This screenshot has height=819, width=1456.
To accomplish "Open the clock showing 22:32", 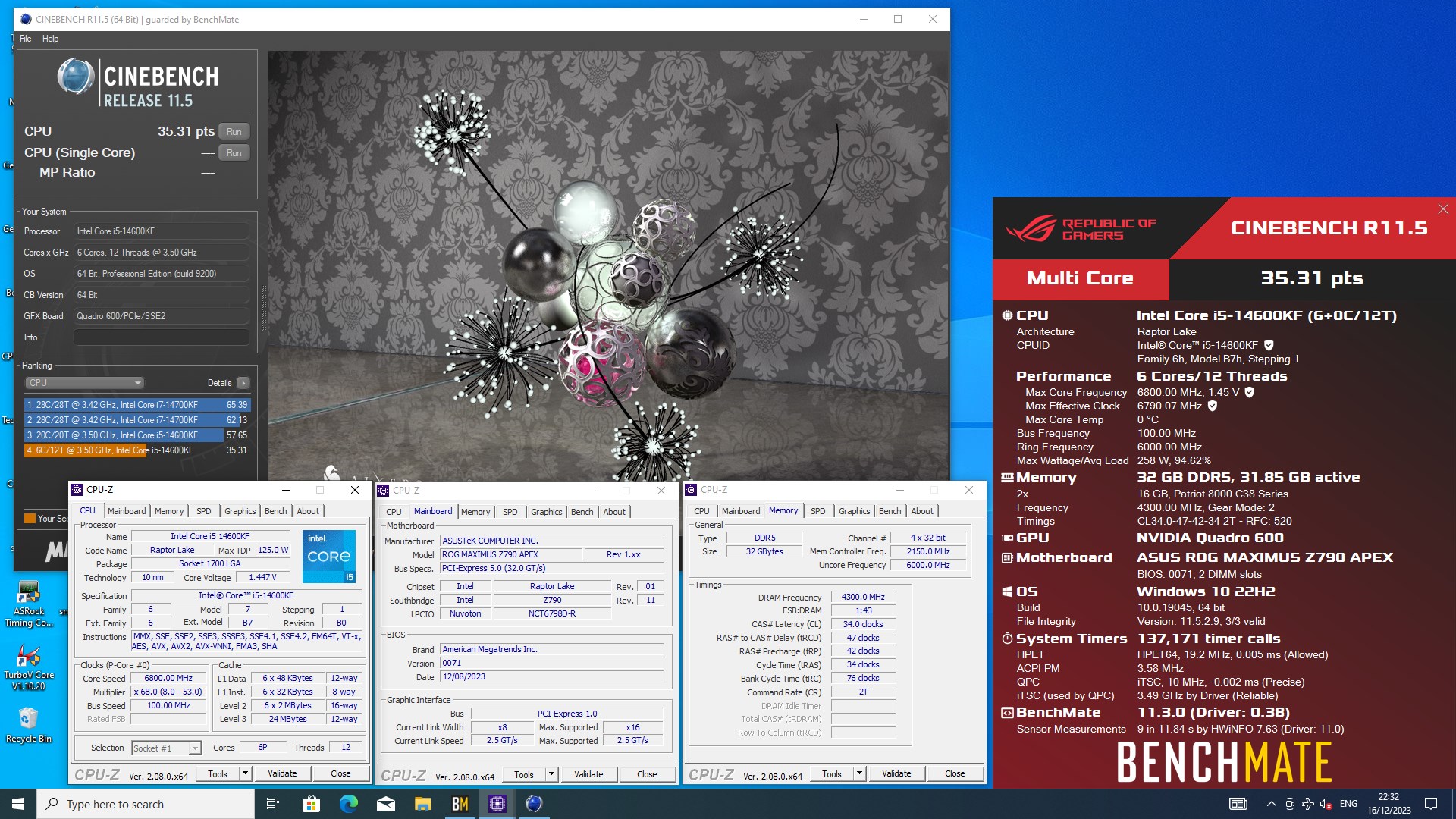I will [x=1389, y=804].
